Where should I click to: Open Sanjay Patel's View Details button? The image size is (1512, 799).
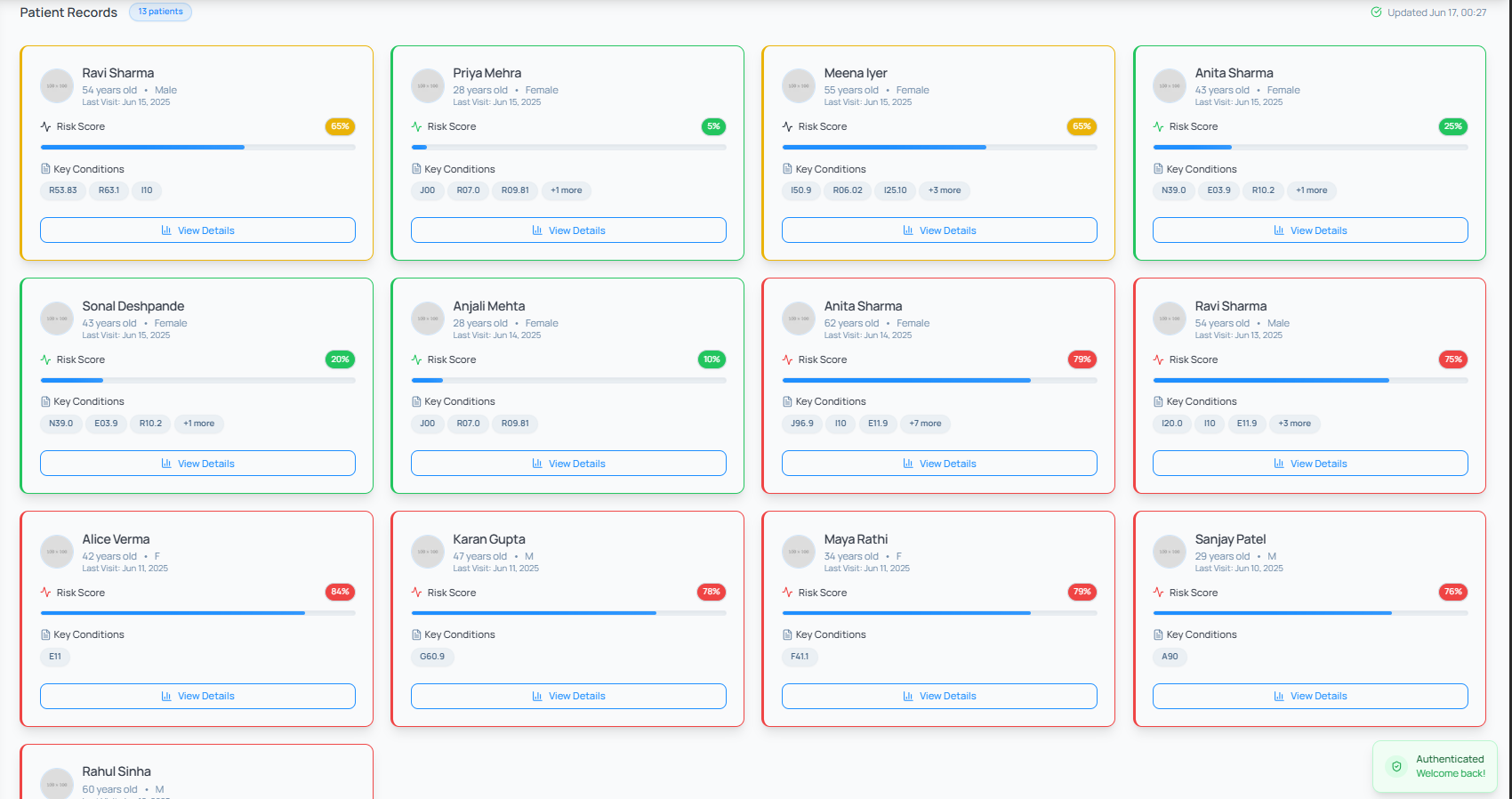[1310, 696]
